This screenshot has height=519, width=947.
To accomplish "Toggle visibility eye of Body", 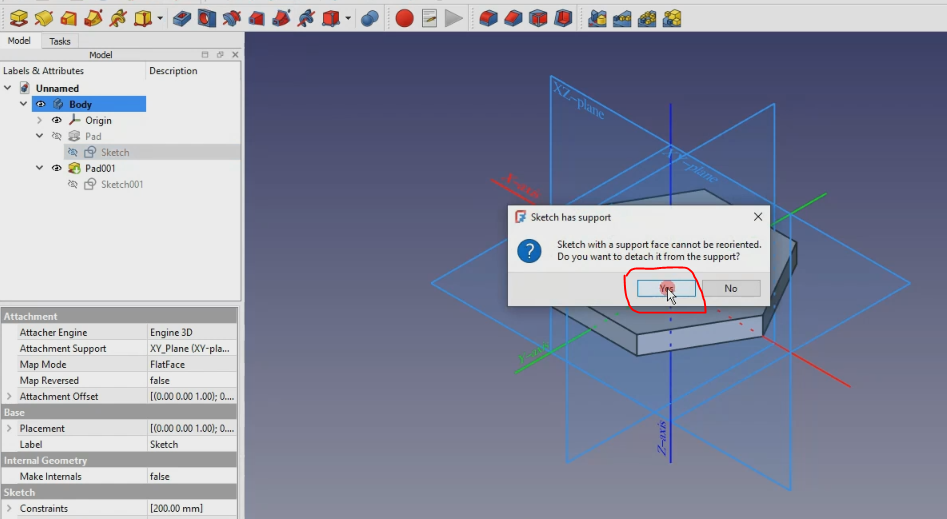I will [x=40, y=104].
